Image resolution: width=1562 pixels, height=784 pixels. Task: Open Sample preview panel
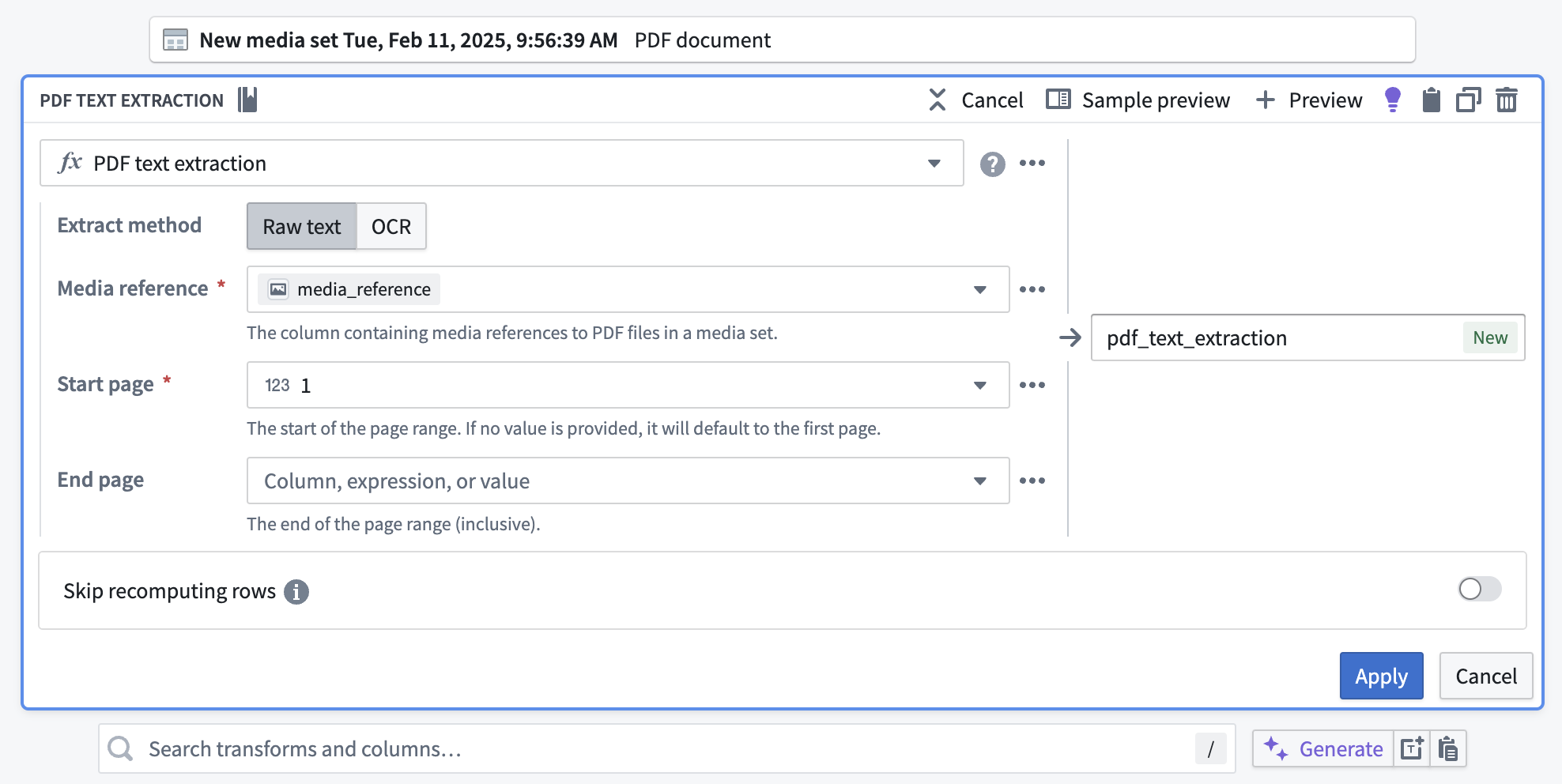[x=1138, y=100]
